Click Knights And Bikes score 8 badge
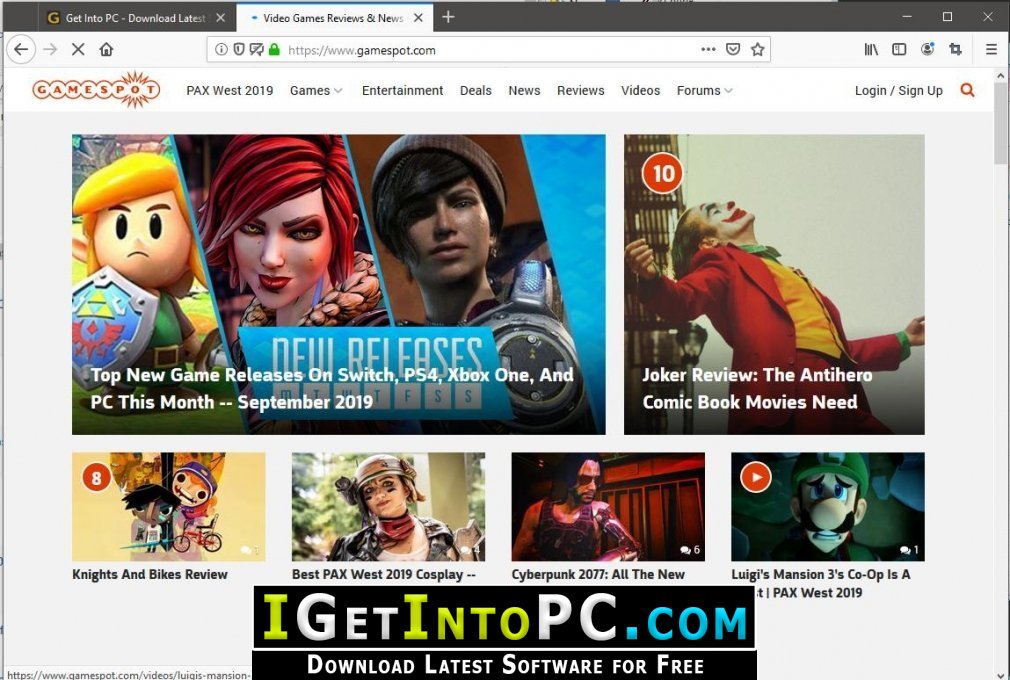Screen dimensions: 1010x680 (97, 478)
